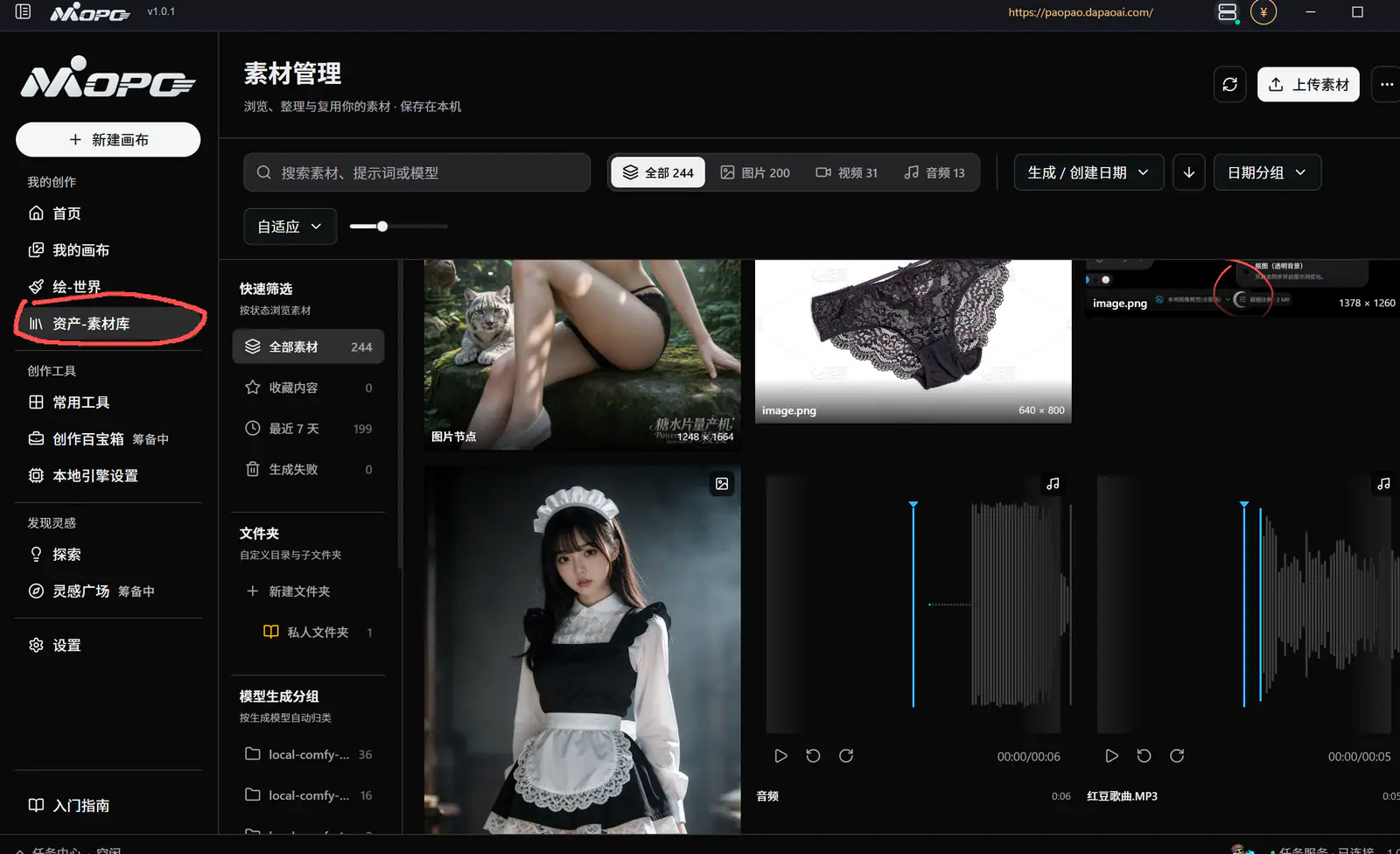1400x854 pixels.
Task: Rewind the 红豆歌曲.MP3 clip
Action: 1144,756
